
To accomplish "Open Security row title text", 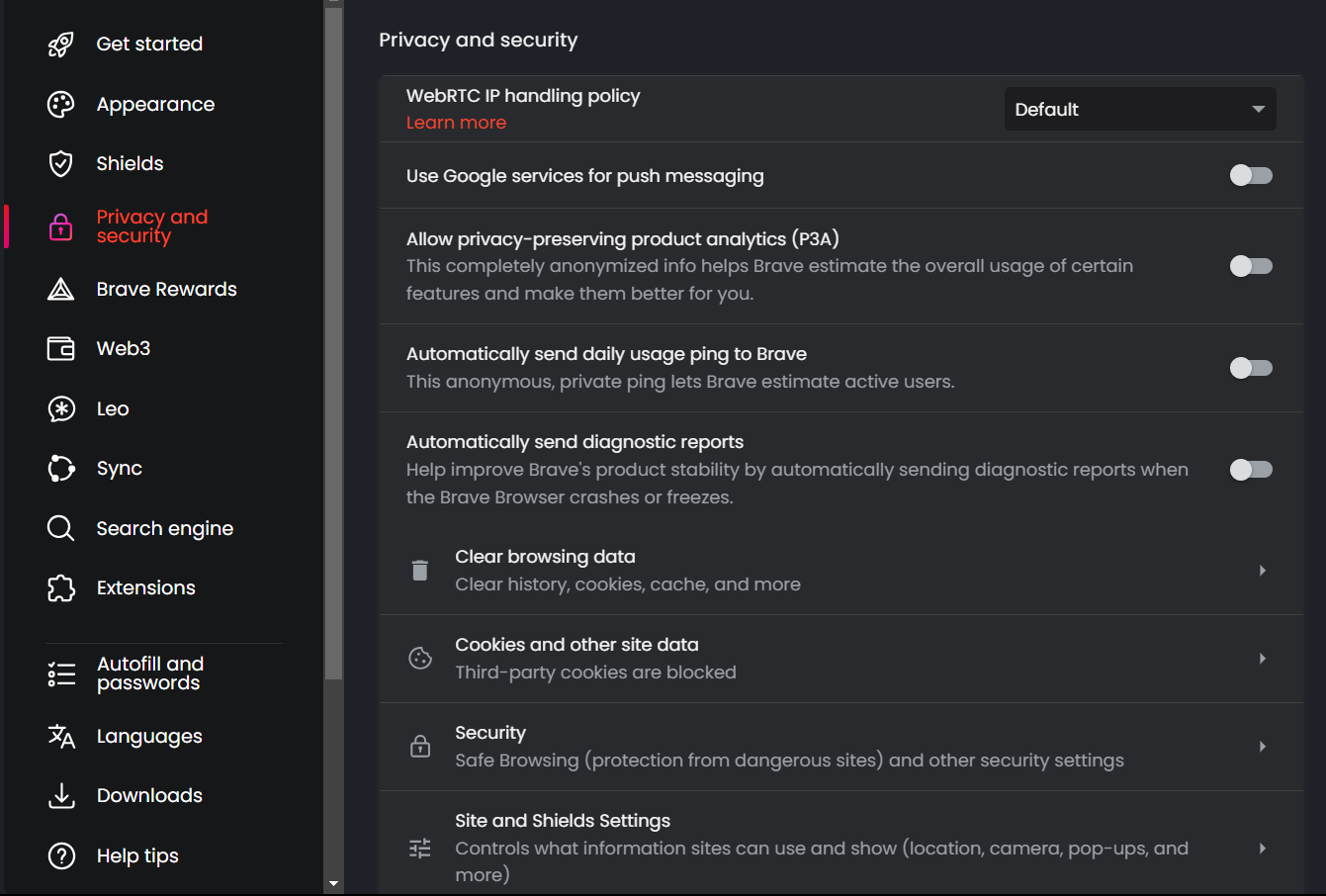I will (490, 733).
